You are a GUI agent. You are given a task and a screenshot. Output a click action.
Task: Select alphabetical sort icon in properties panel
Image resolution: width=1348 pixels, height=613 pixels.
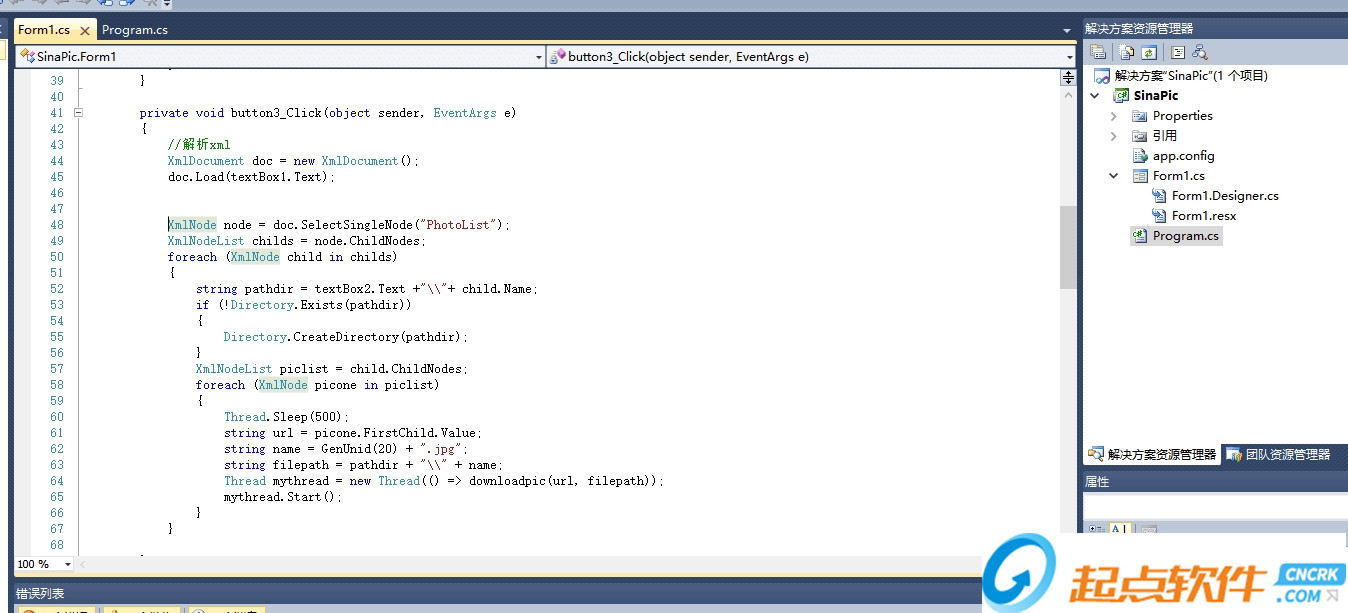pyautogui.click(x=1120, y=530)
